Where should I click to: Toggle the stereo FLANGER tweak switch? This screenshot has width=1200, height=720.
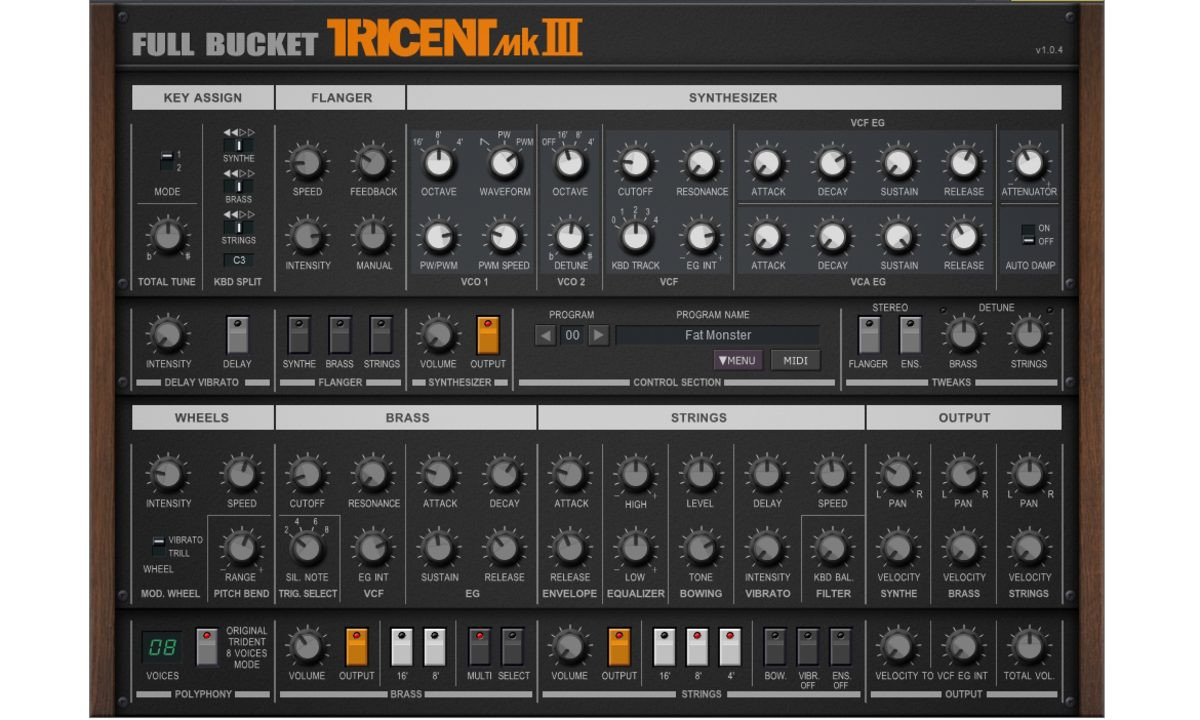point(869,335)
